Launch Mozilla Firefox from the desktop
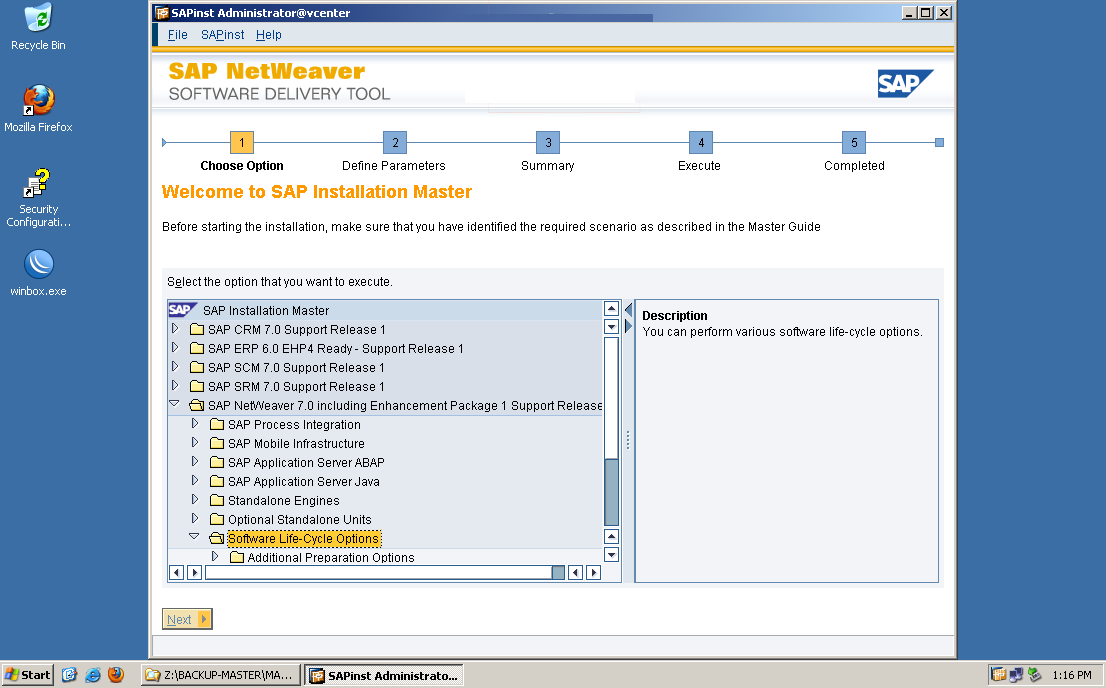1106x688 pixels. (38, 109)
